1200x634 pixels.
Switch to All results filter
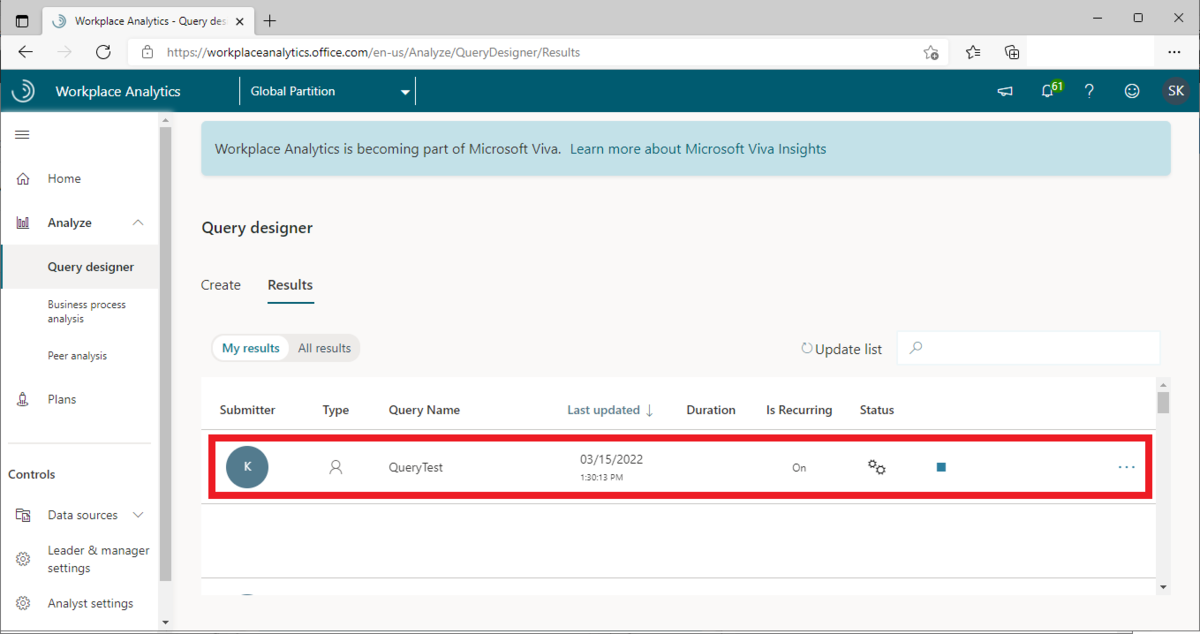[324, 348]
